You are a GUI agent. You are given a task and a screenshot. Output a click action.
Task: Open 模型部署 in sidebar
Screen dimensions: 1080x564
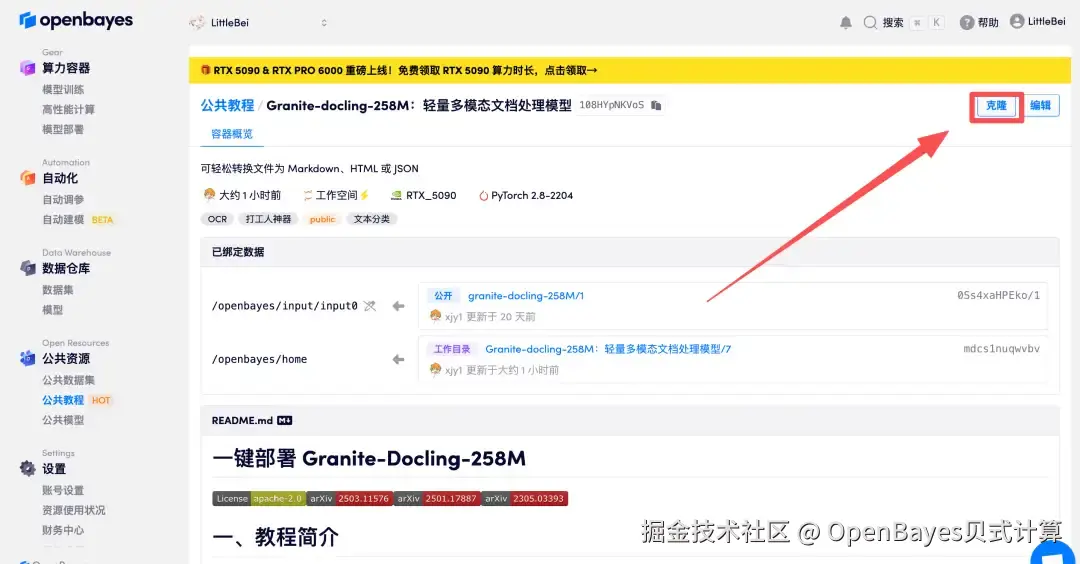[63, 129]
